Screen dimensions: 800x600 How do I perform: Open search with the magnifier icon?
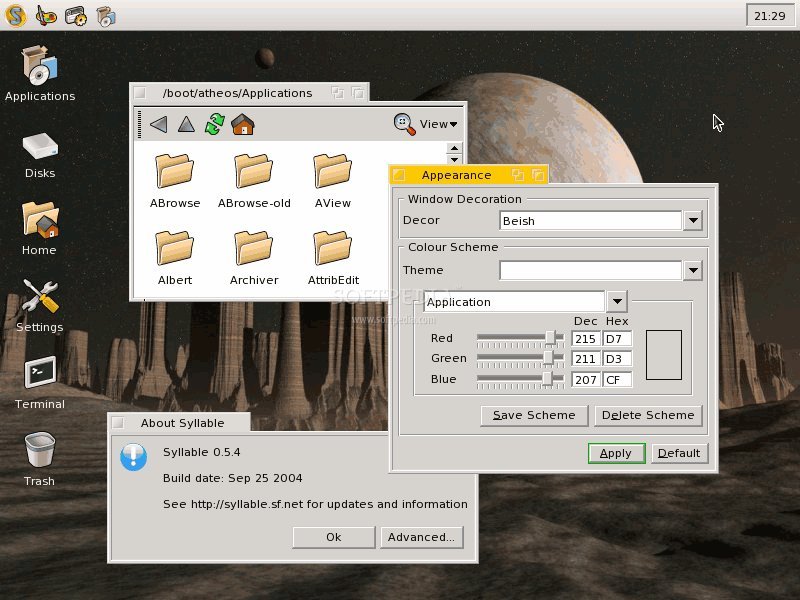(x=402, y=124)
